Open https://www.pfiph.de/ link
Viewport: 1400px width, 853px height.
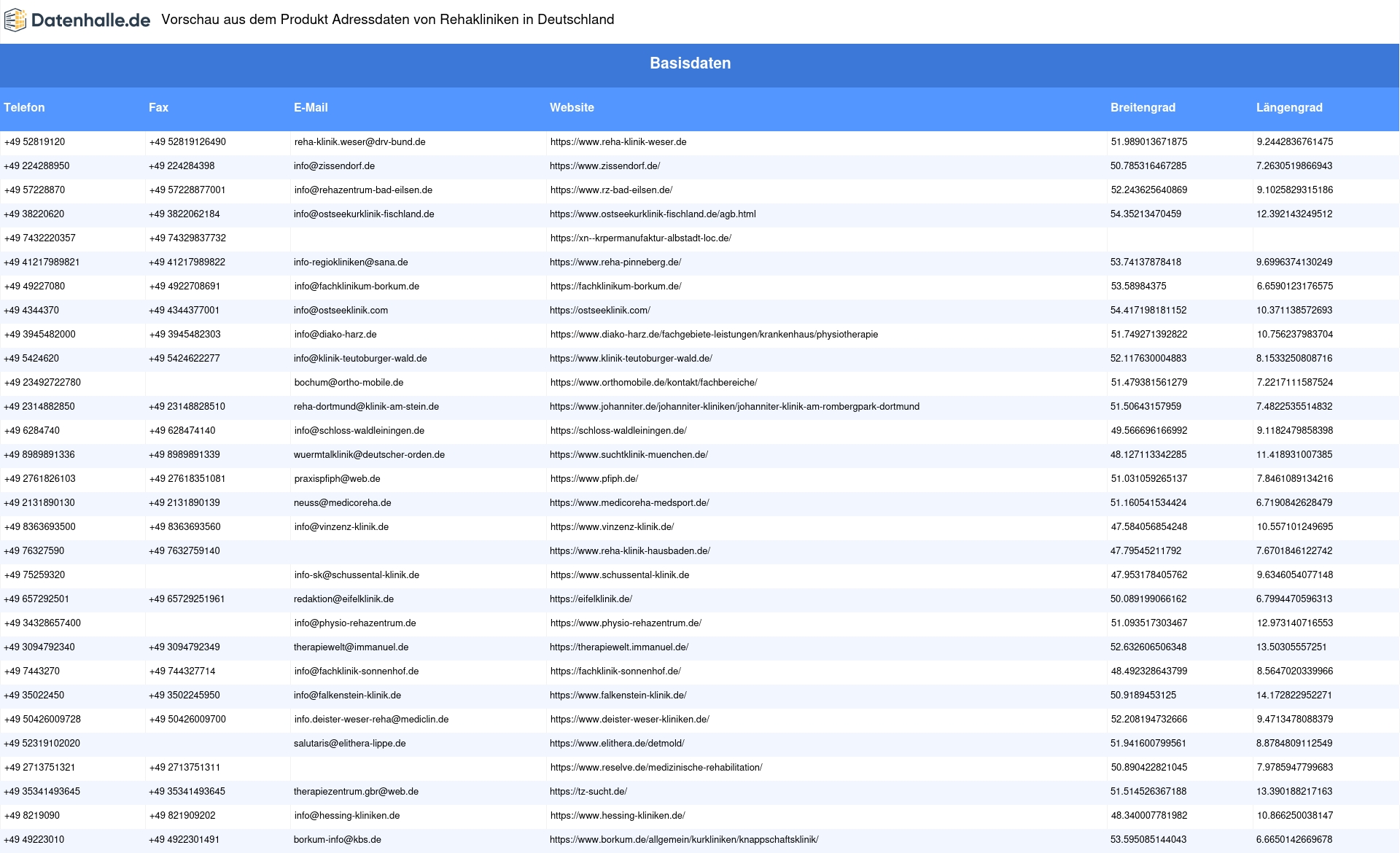[594, 479]
